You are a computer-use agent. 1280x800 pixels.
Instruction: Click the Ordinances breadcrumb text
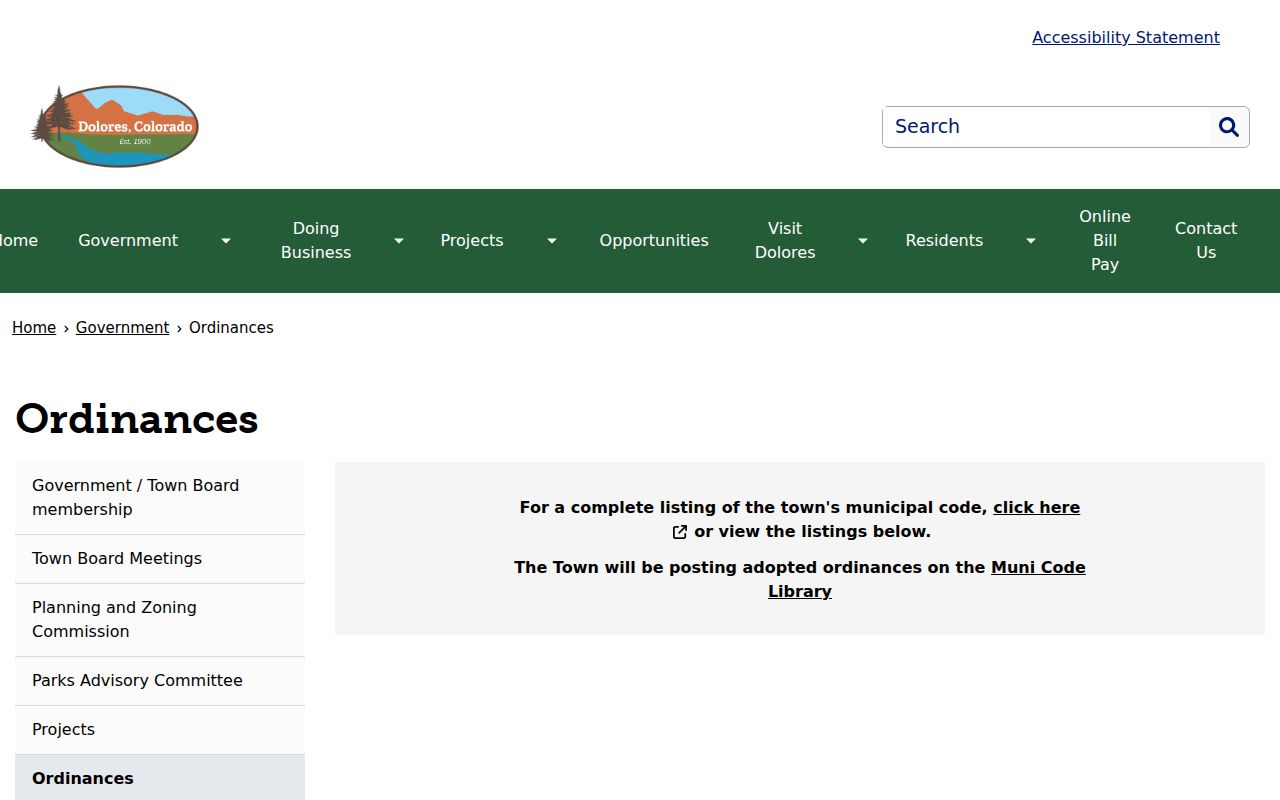[231, 328]
